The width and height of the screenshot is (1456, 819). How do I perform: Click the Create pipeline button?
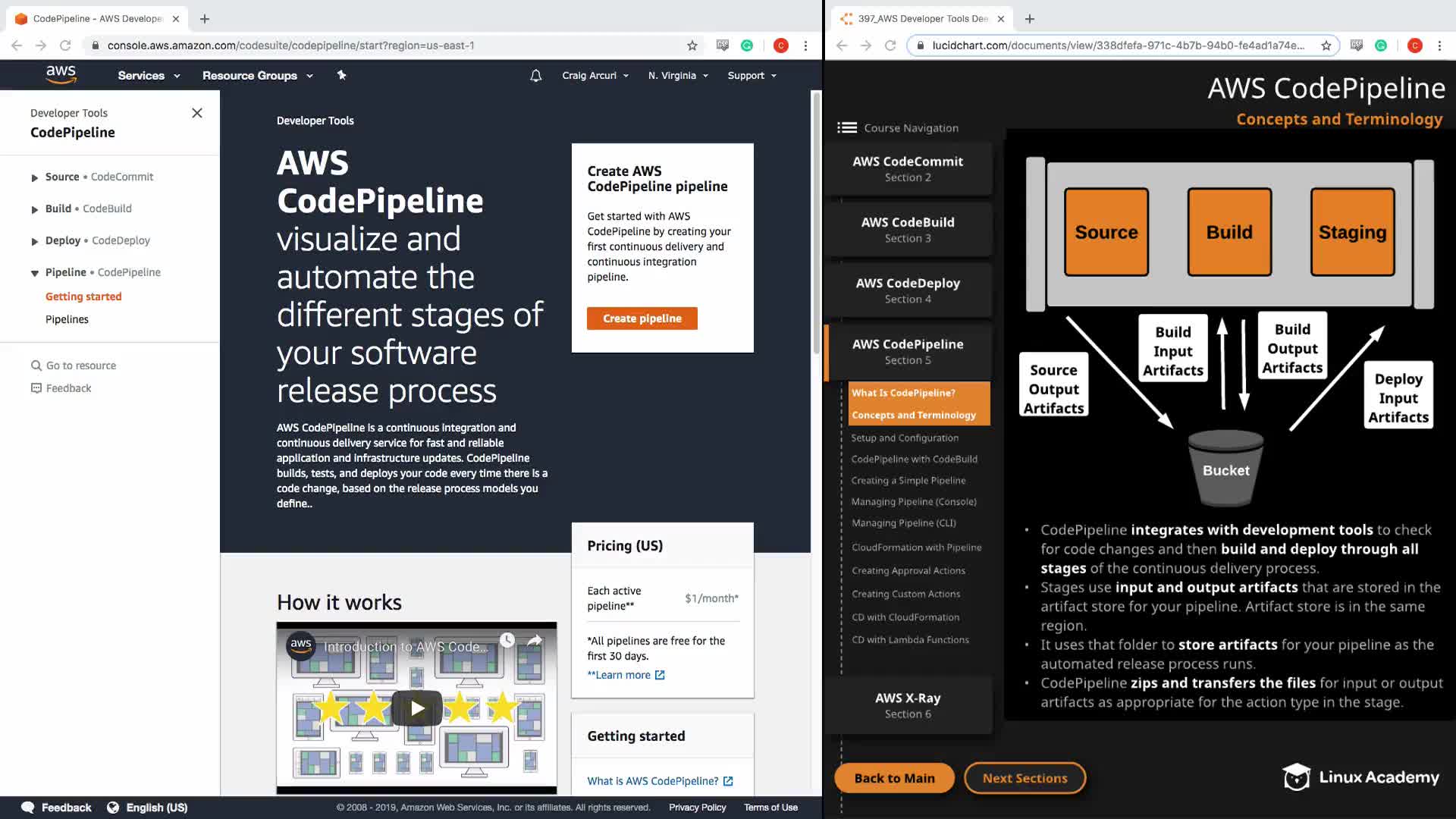tap(642, 318)
